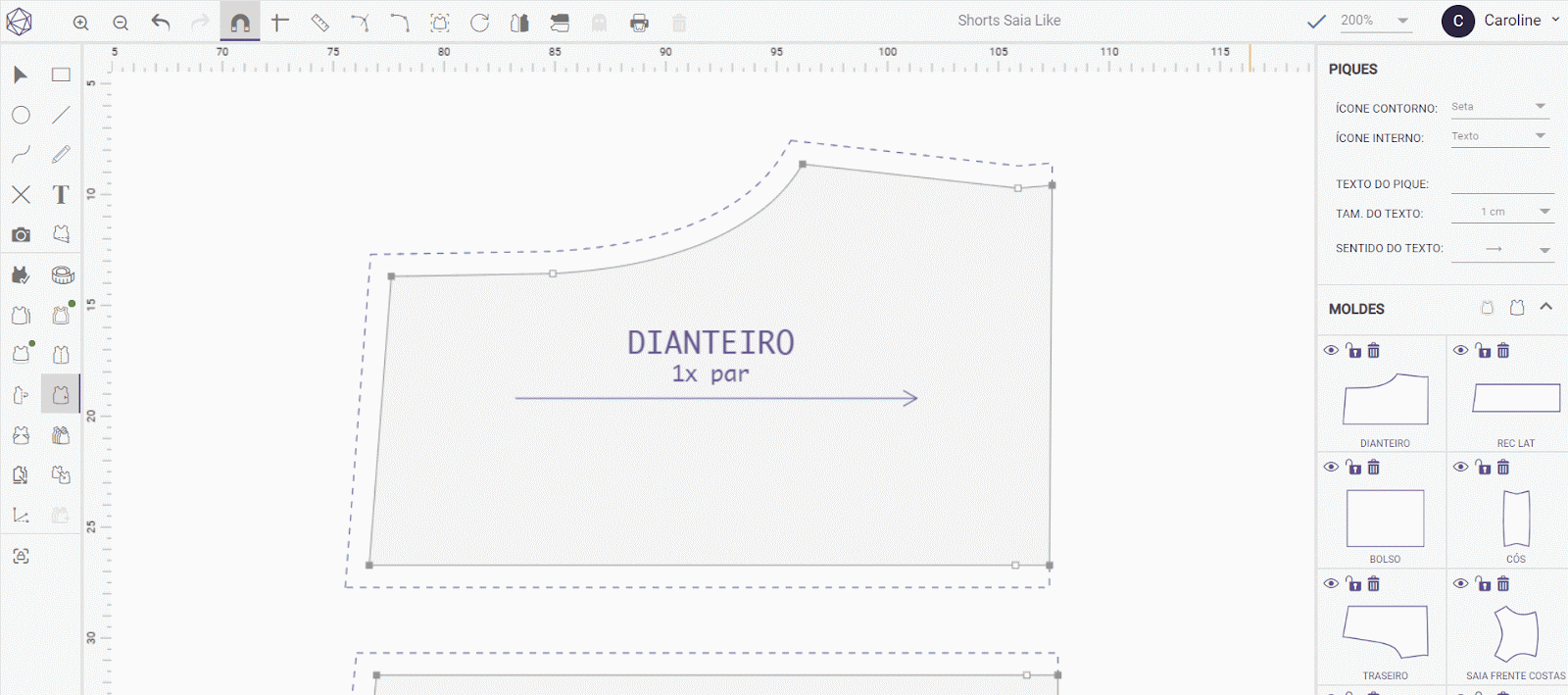Toggle the lock on the REC LAT mold
The image size is (1568, 695).
click(1483, 350)
